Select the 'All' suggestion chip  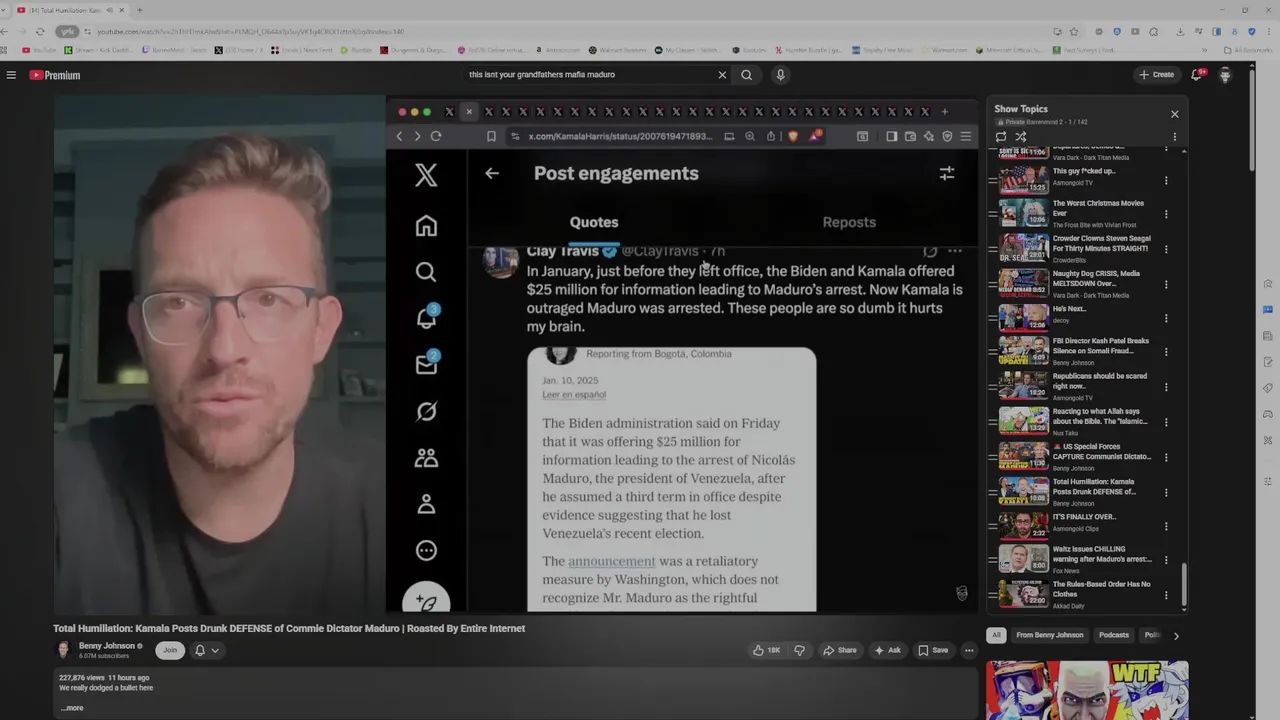click(996, 635)
